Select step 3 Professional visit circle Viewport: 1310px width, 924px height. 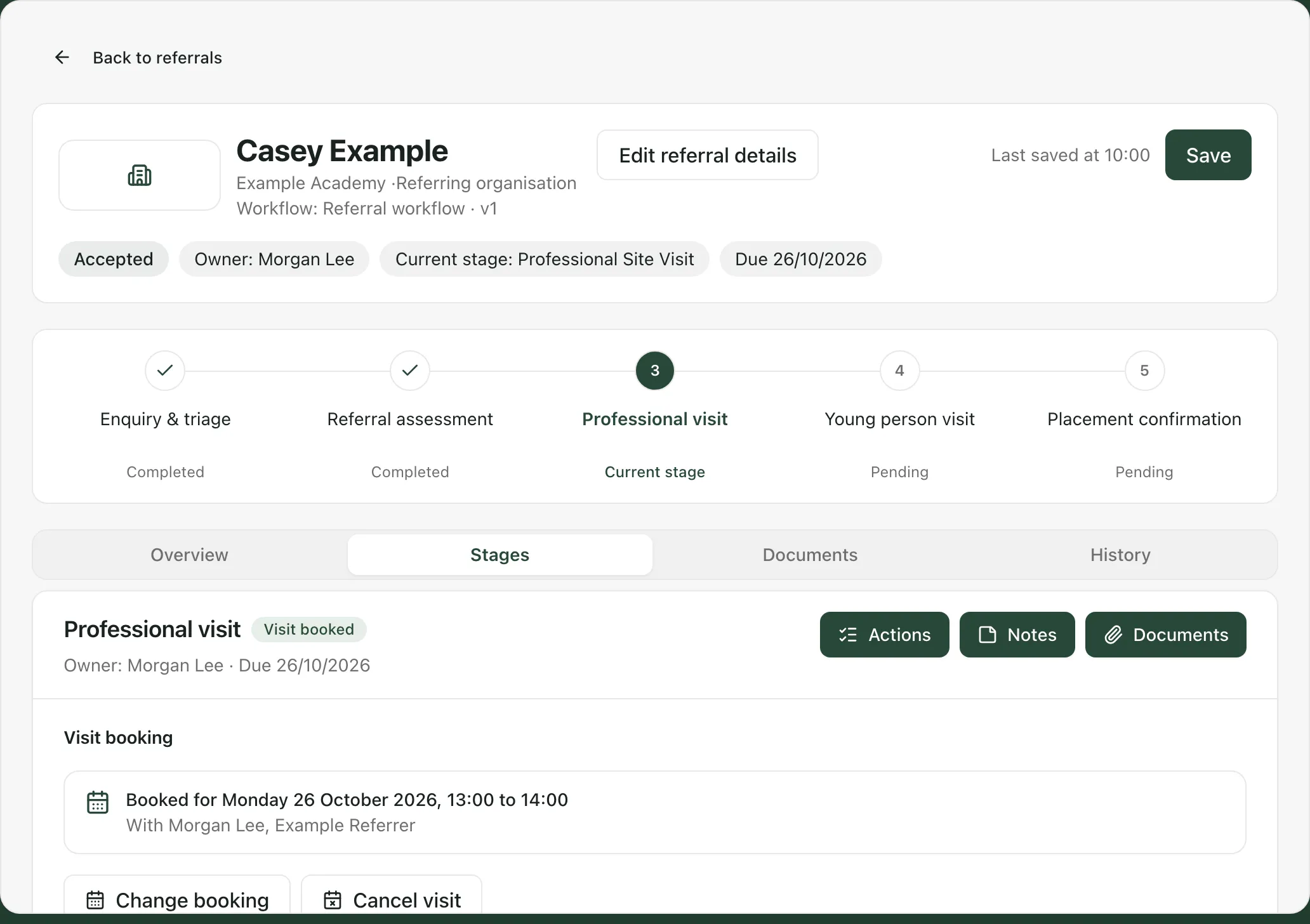655,371
